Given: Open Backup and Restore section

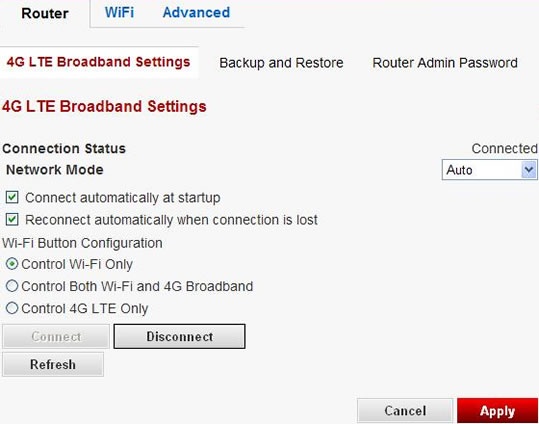Looking at the screenshot, I should coord(281,63).
